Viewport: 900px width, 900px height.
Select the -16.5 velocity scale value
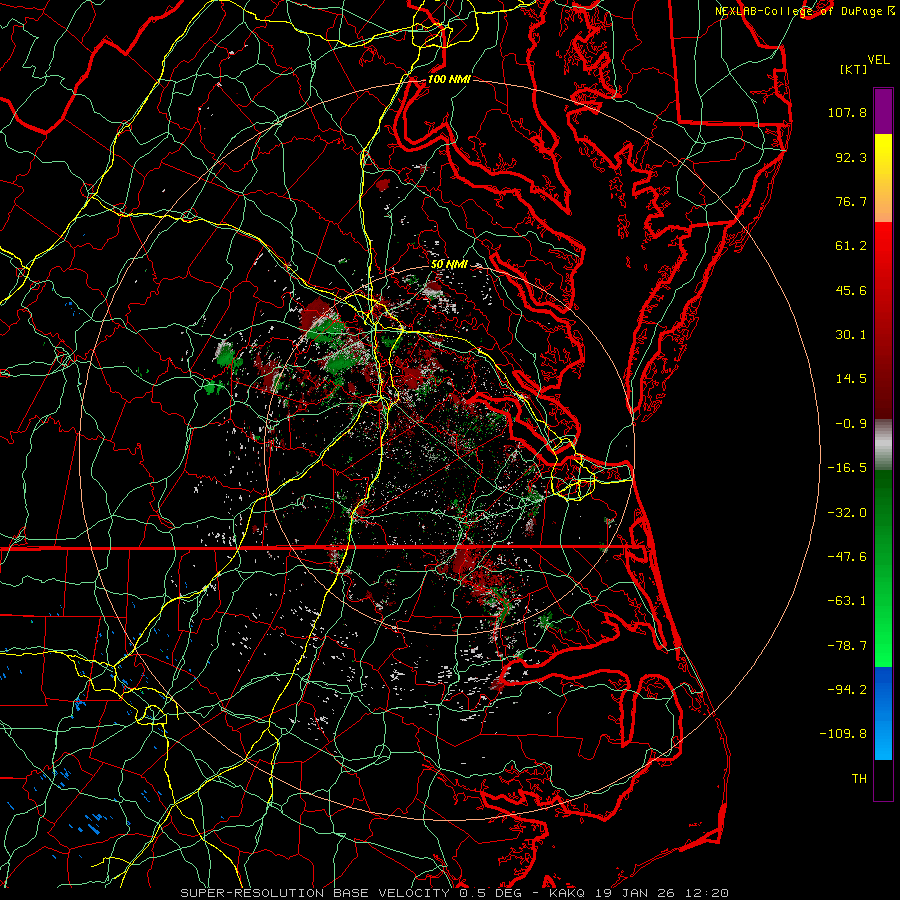tap(847, 468)
